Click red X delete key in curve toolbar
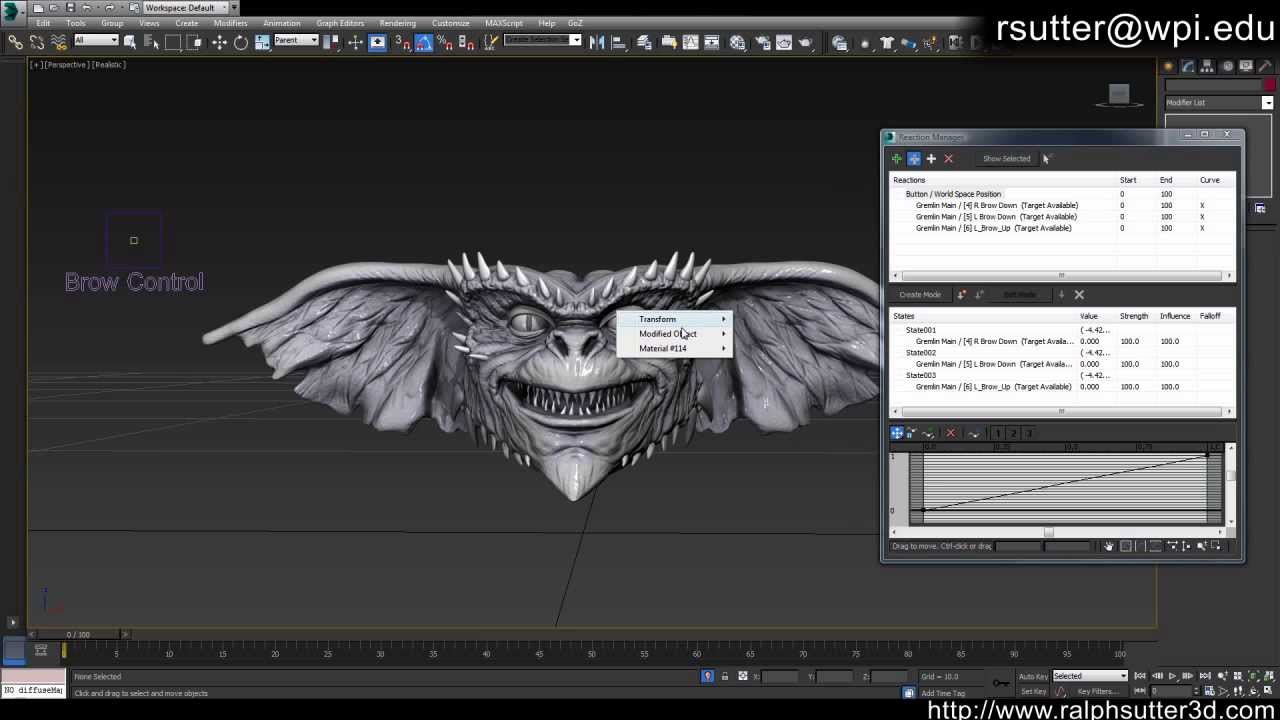Image resolution: width=1280 pixels, height=720 pixels. coord(950,433)
